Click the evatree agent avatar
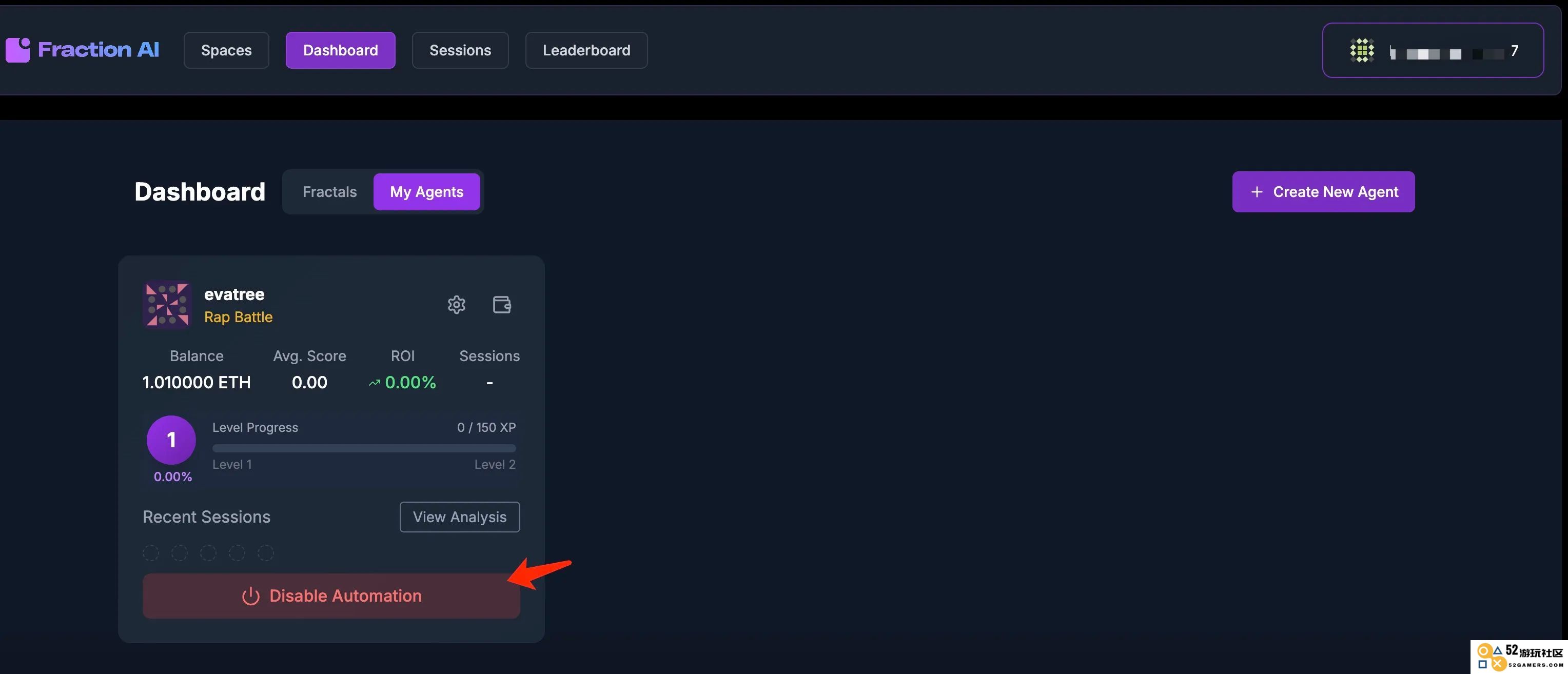 tap(167, 304)
